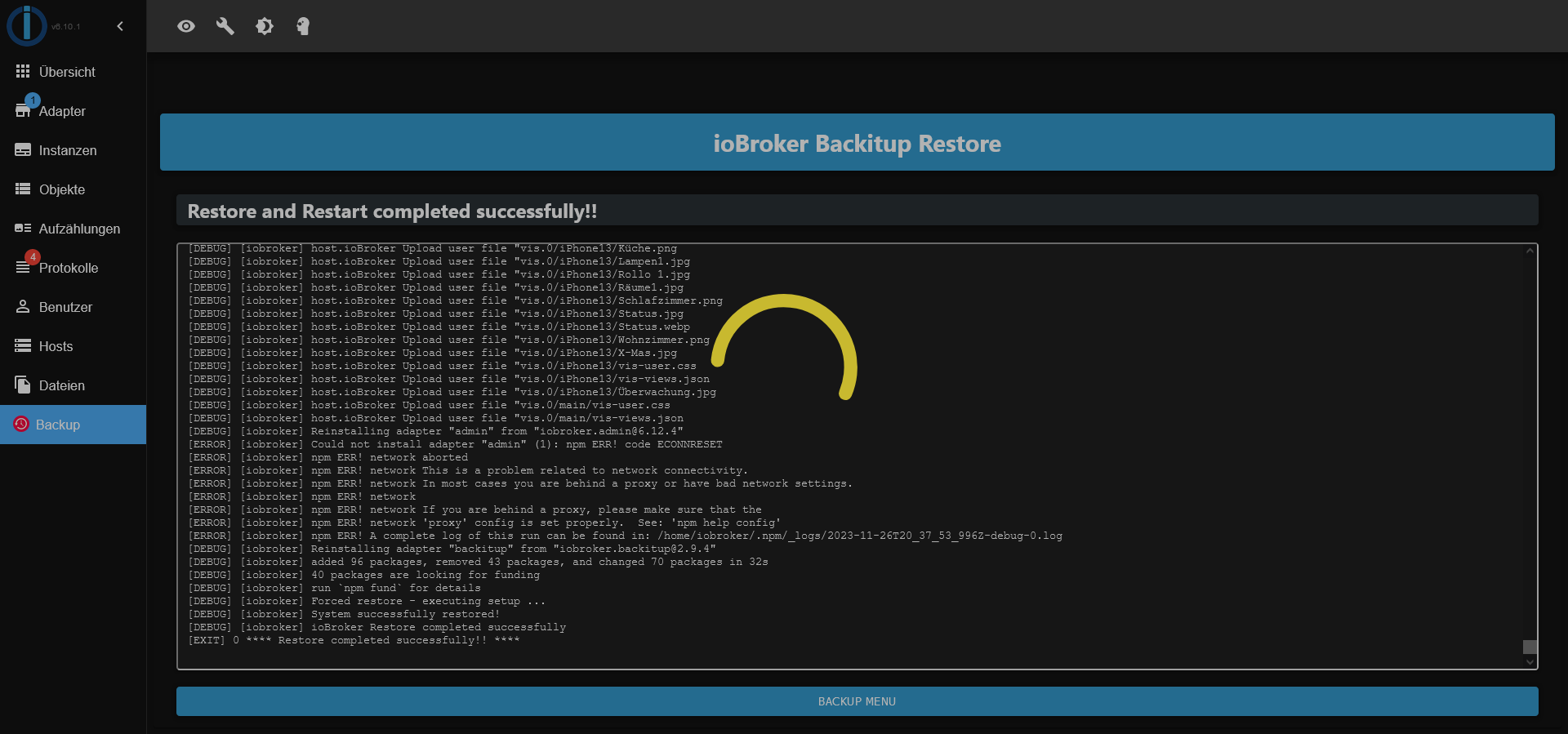Click the Adapter store icon with badge
Screen dimensions: 1568x734
pos(24,109)
